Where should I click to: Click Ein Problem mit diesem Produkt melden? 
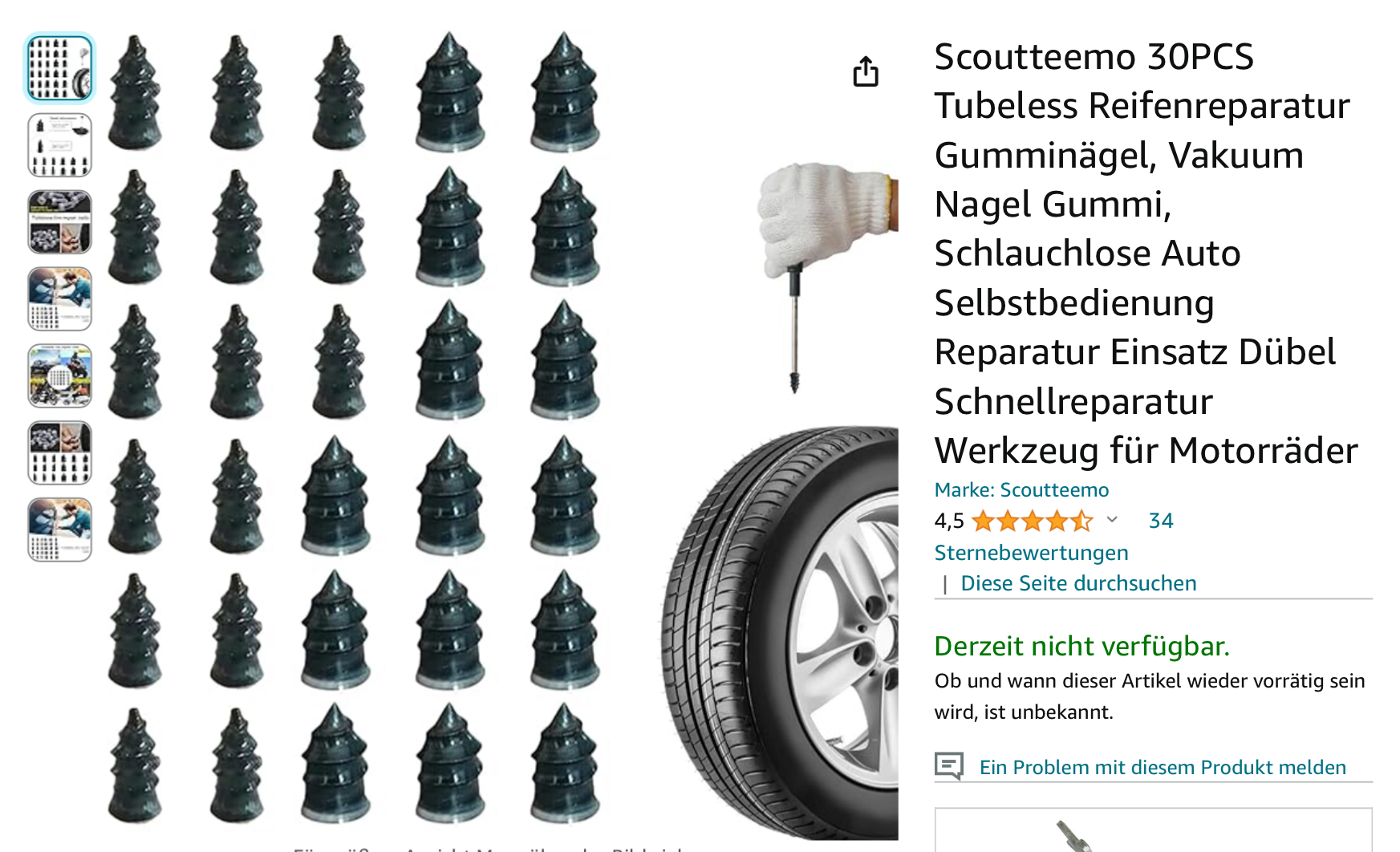(x=1163, y=768)
